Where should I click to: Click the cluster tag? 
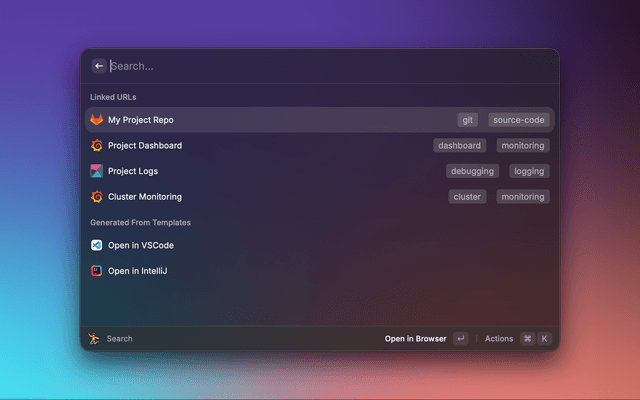click(x=467, y=197)
